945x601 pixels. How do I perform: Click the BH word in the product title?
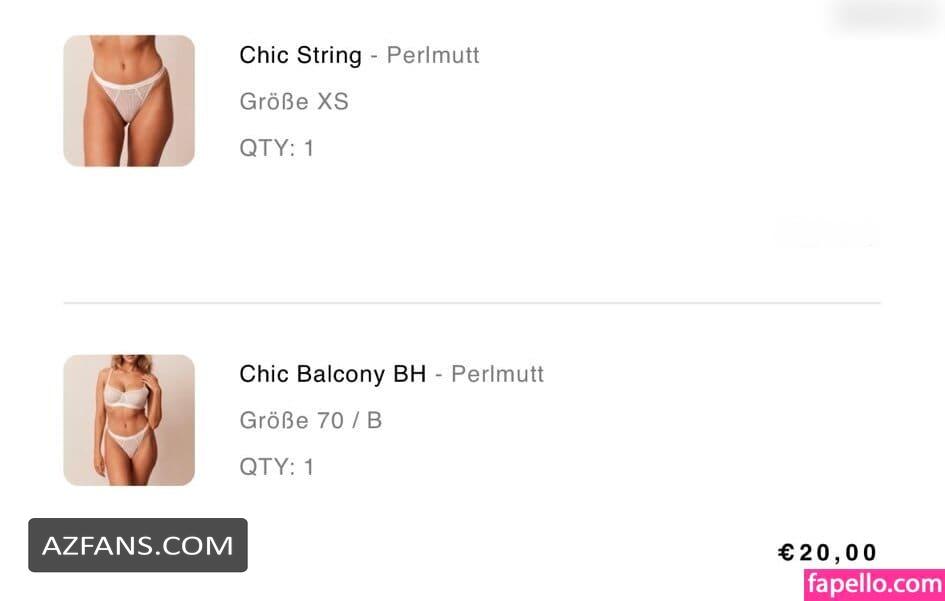409,374
